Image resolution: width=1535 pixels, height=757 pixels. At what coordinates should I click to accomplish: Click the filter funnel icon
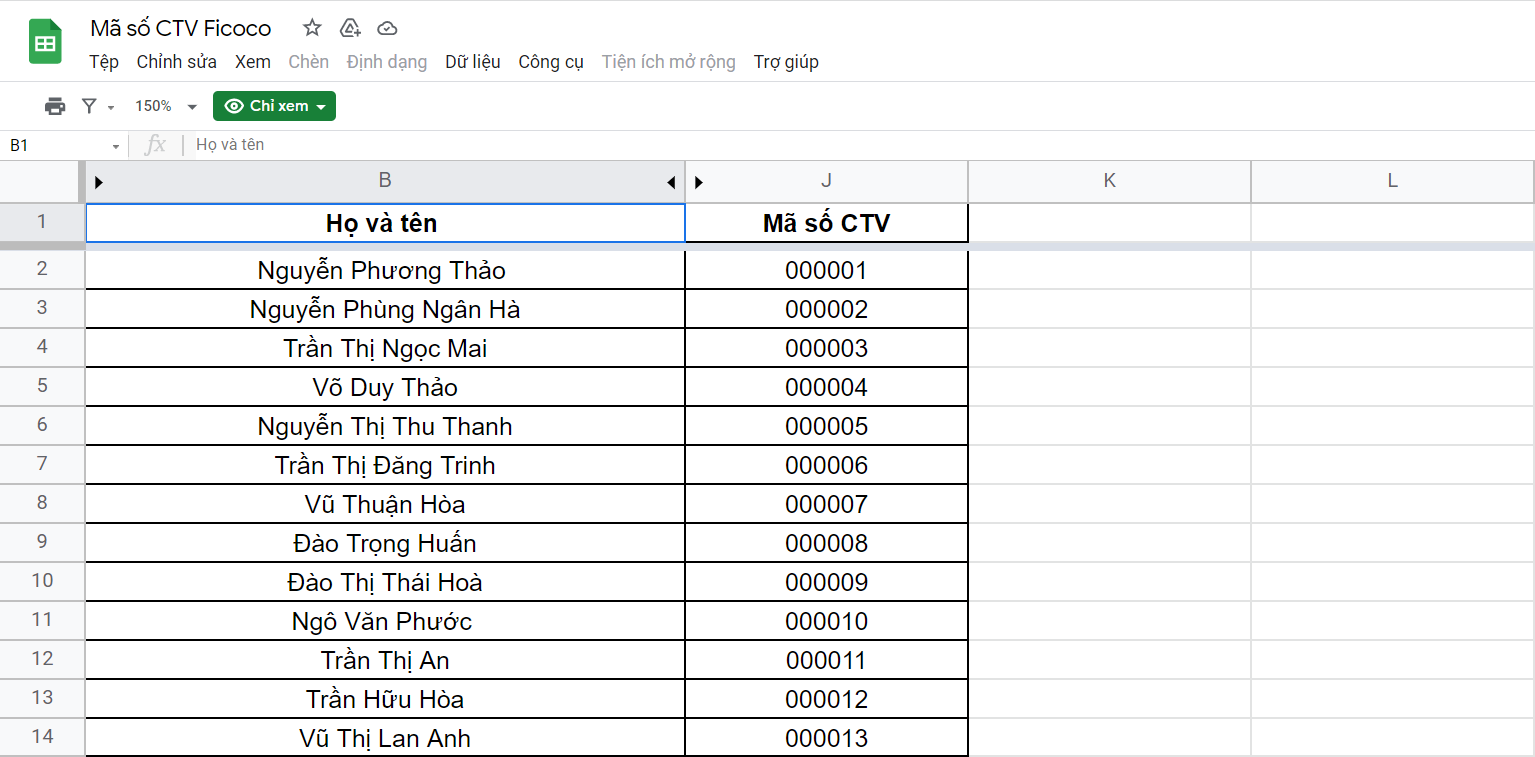(89, 106)
